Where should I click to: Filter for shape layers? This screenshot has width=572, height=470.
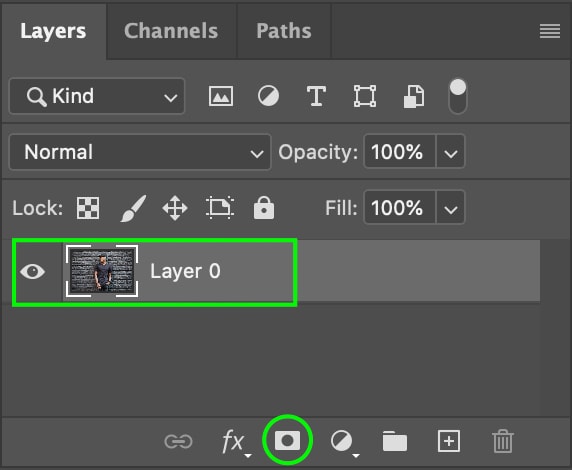pos(365,96)
